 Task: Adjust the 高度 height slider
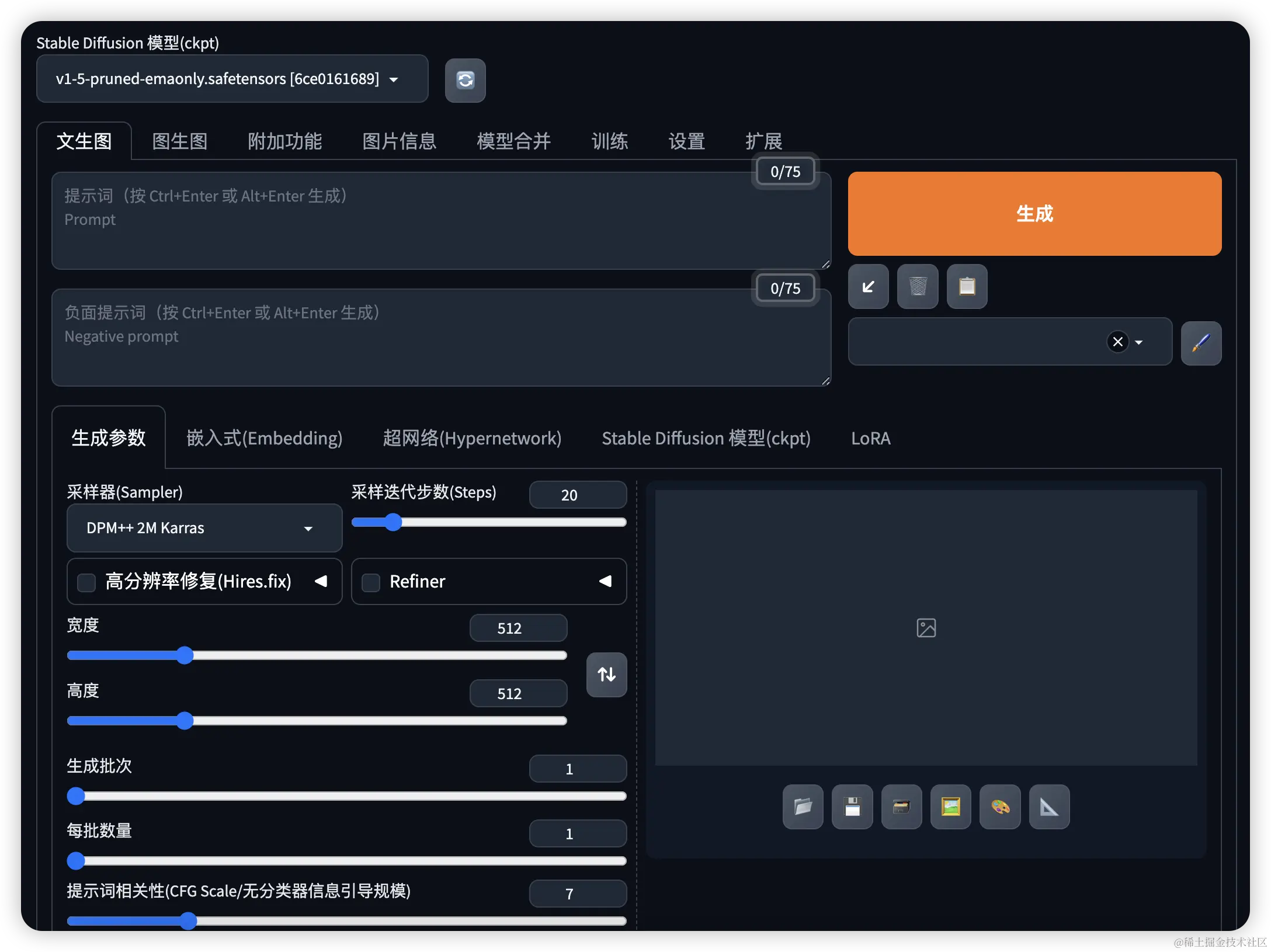tap(317, 721)
